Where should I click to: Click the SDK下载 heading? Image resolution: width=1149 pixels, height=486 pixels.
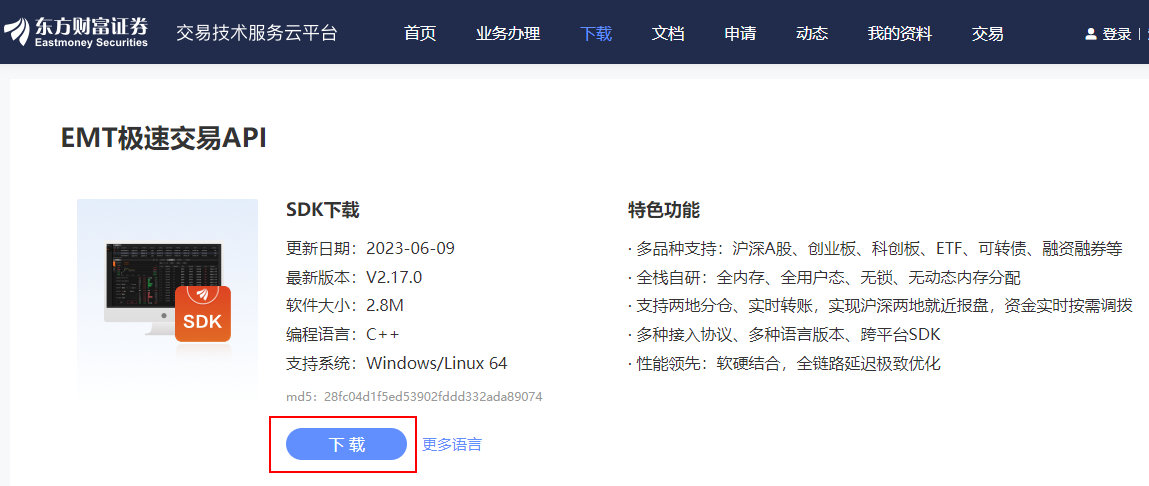pyautogui.click(x=322, y=210)
